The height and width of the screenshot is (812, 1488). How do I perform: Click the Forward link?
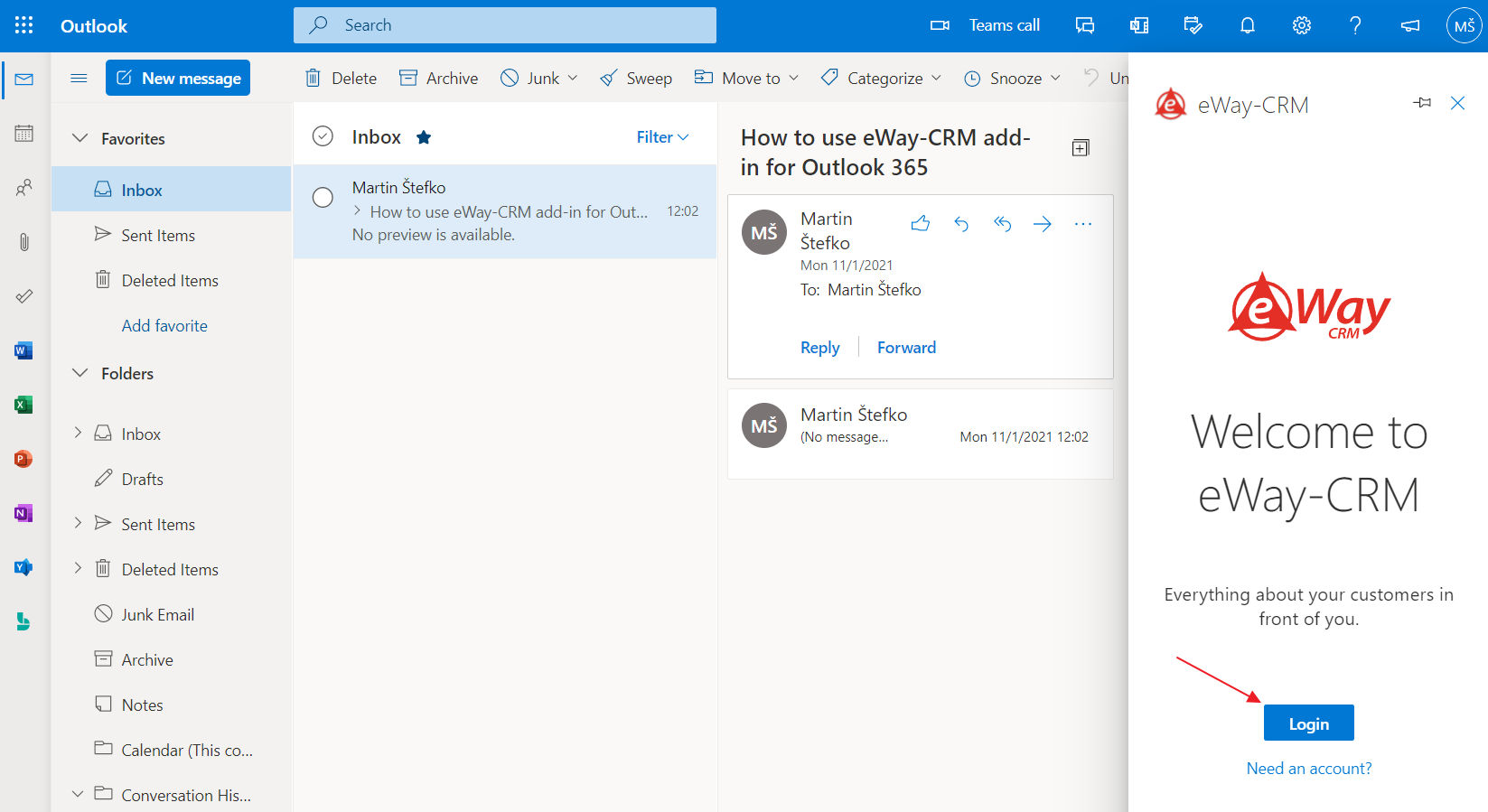(x=906, y=348)
